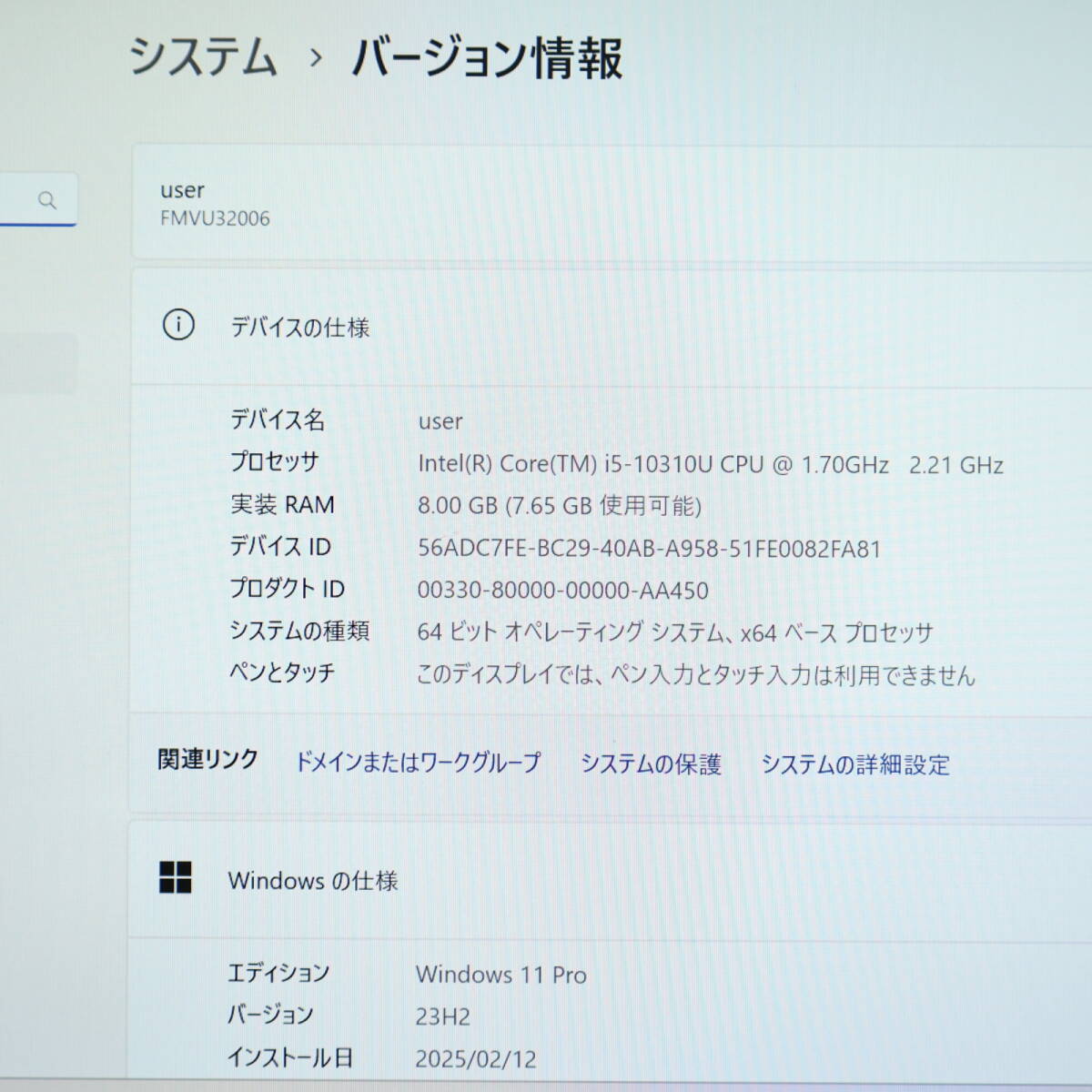
Task: Click the magnifier search icon
Action: pyautogui.click(x=47, y=200)
